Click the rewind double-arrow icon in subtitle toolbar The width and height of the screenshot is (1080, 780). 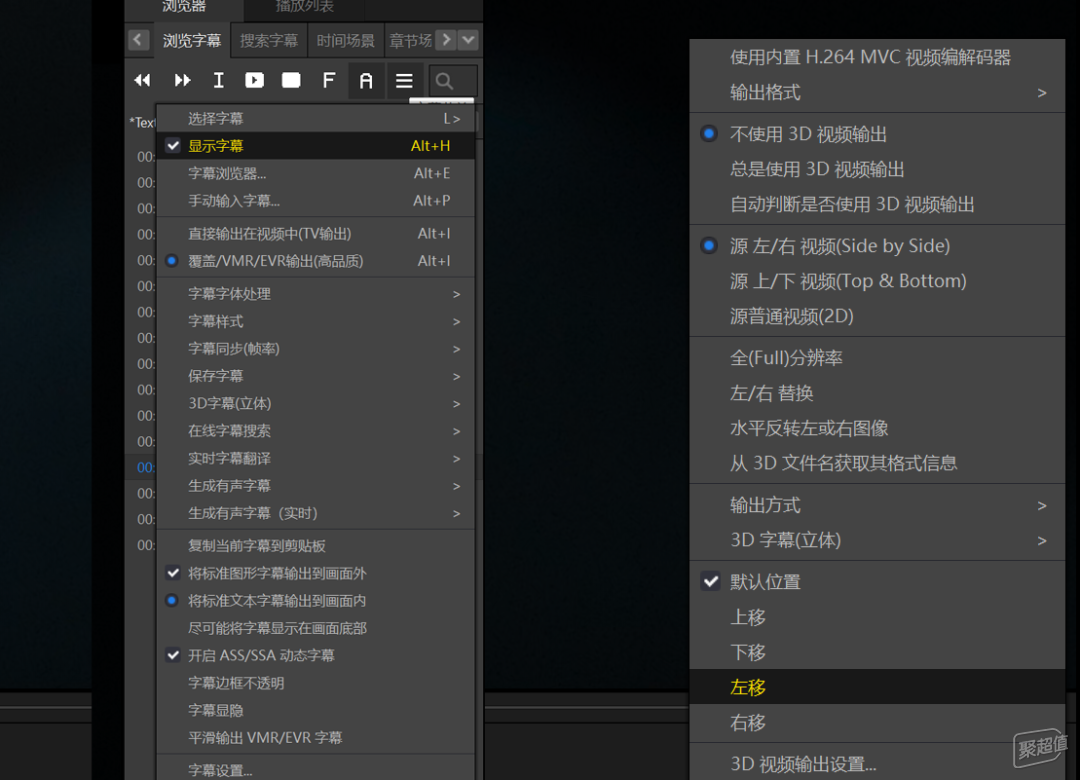143,80
